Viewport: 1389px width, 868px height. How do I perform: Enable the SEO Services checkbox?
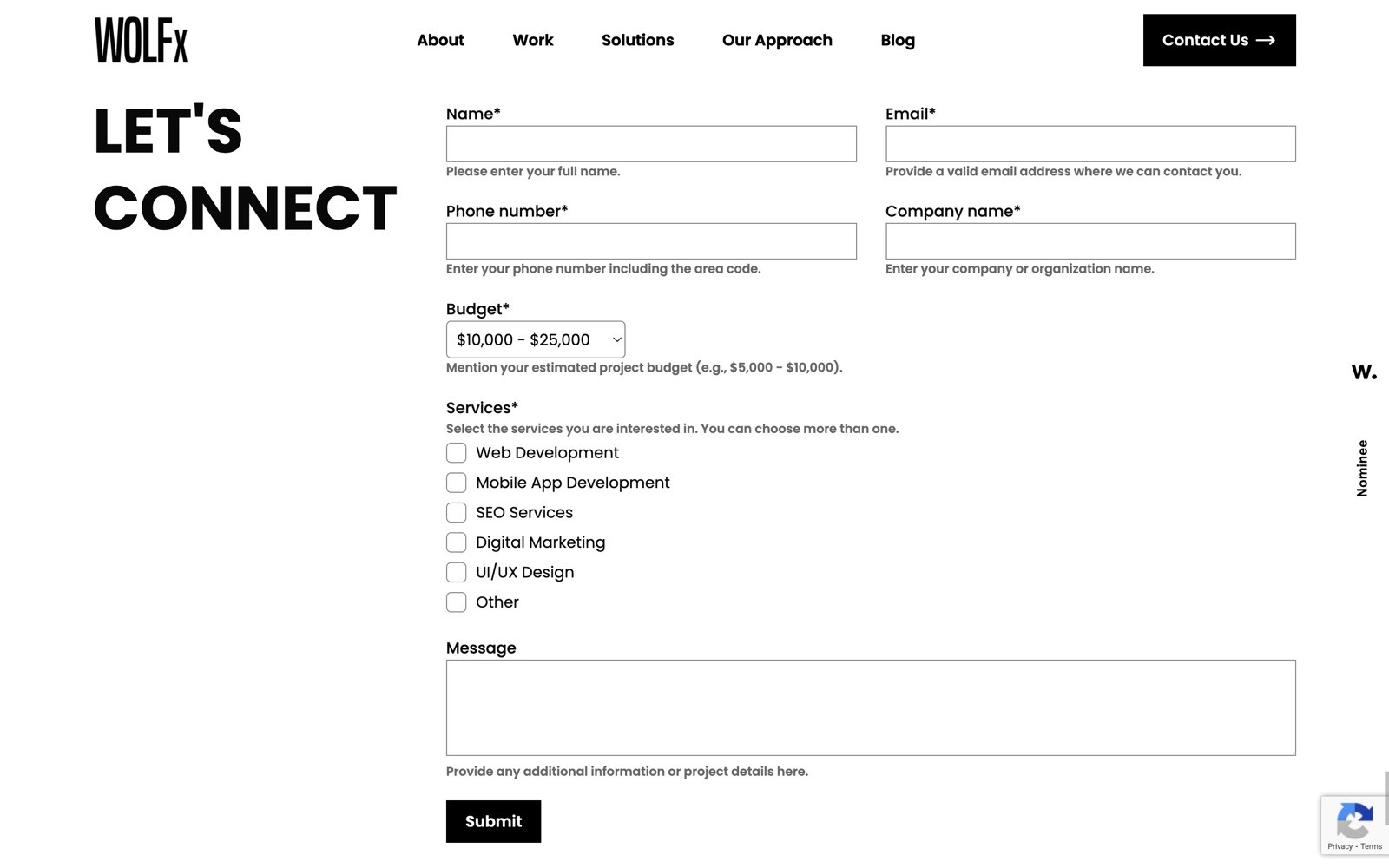point(456,512)
